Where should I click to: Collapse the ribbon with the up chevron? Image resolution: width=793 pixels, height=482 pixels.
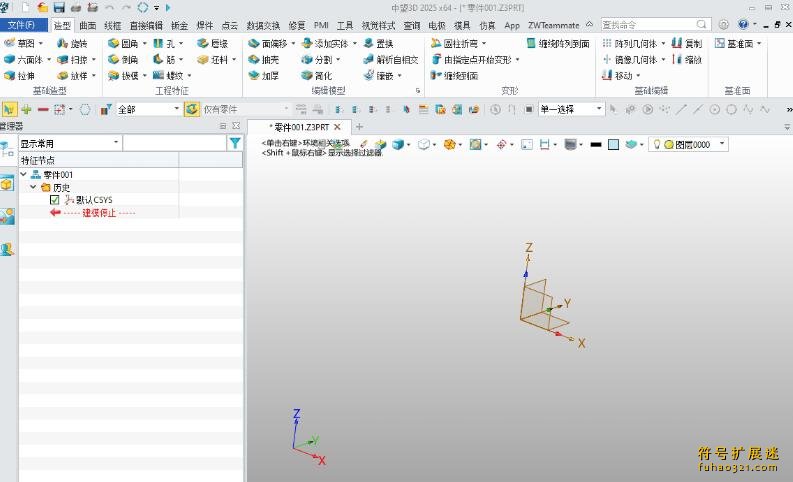tap(589, 24)
